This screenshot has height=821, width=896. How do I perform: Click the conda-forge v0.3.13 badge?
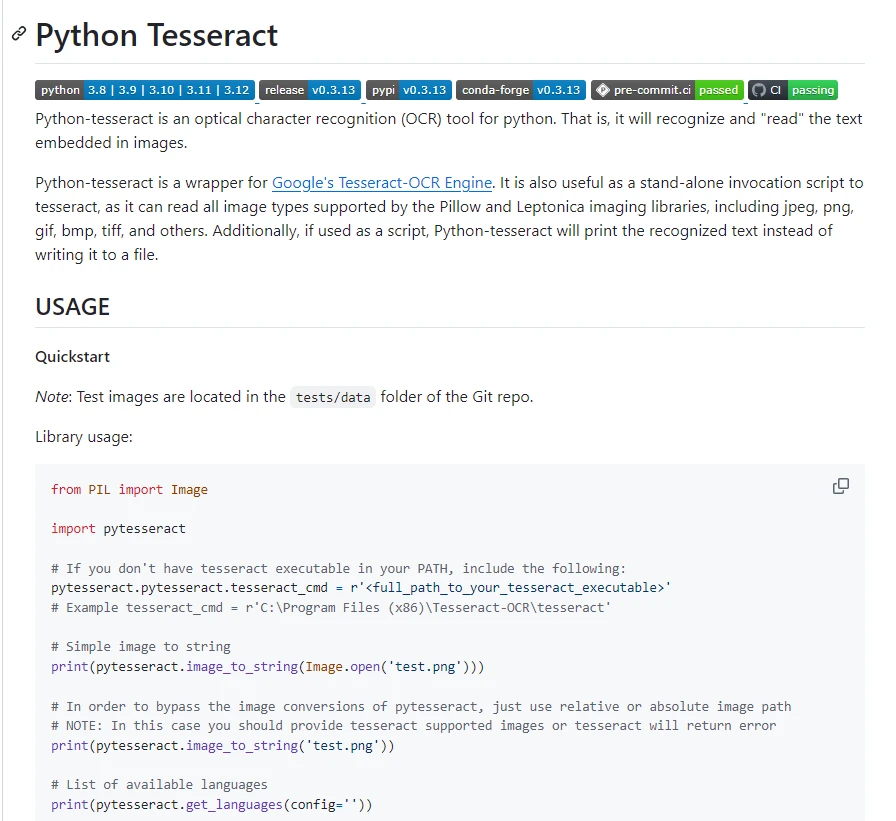(521, 90)
